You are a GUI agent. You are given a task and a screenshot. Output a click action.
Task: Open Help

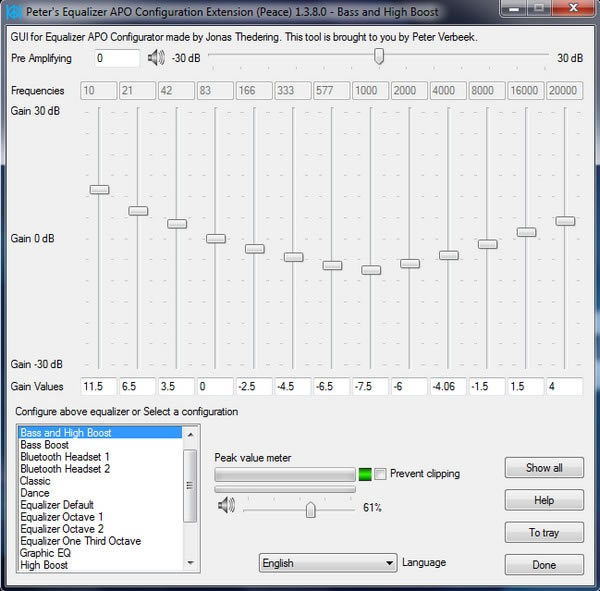[x=544, y=500]
